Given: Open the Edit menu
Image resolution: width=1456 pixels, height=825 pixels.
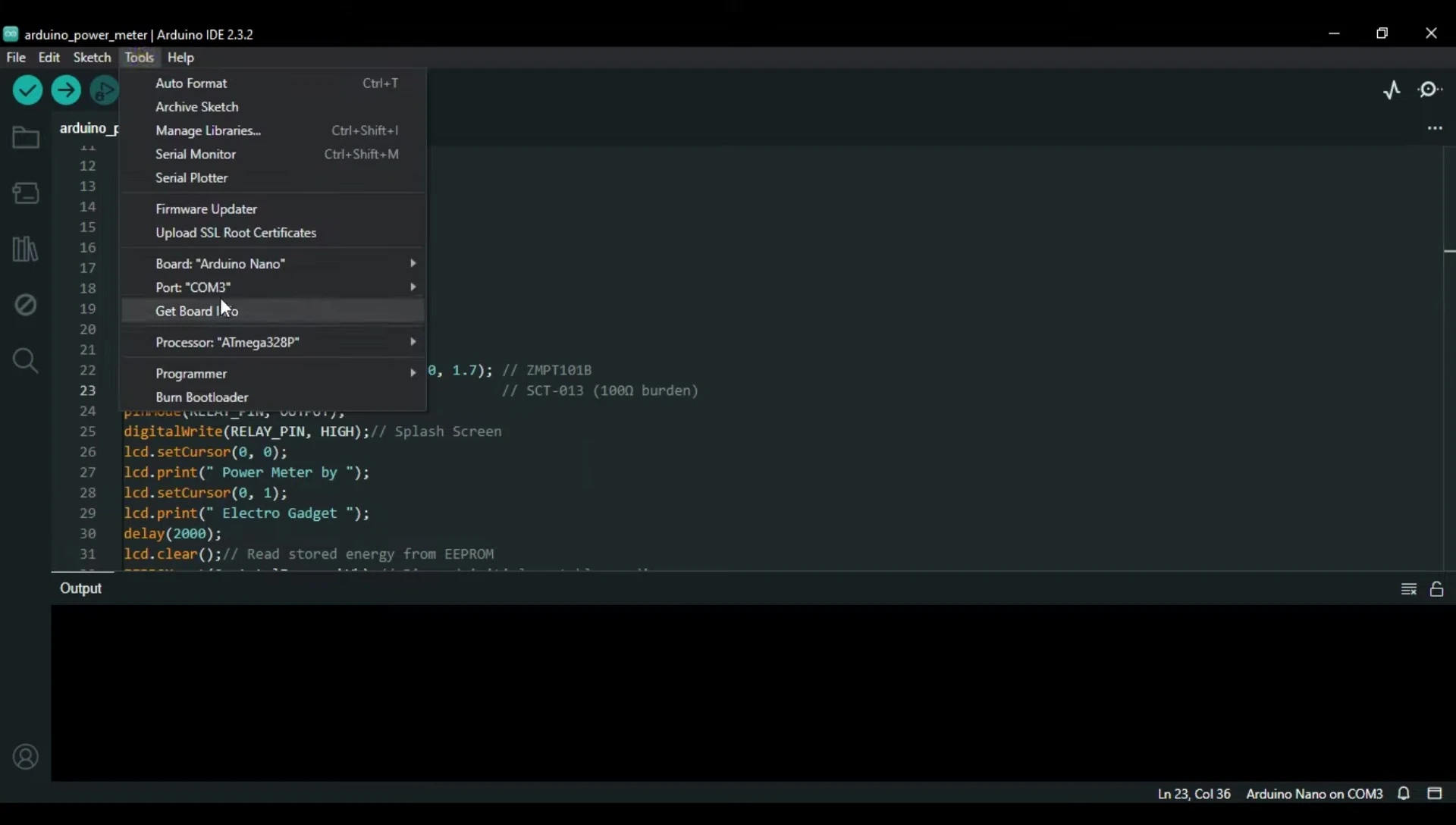Looking at the screenshot, I should [x=49, y=58].
